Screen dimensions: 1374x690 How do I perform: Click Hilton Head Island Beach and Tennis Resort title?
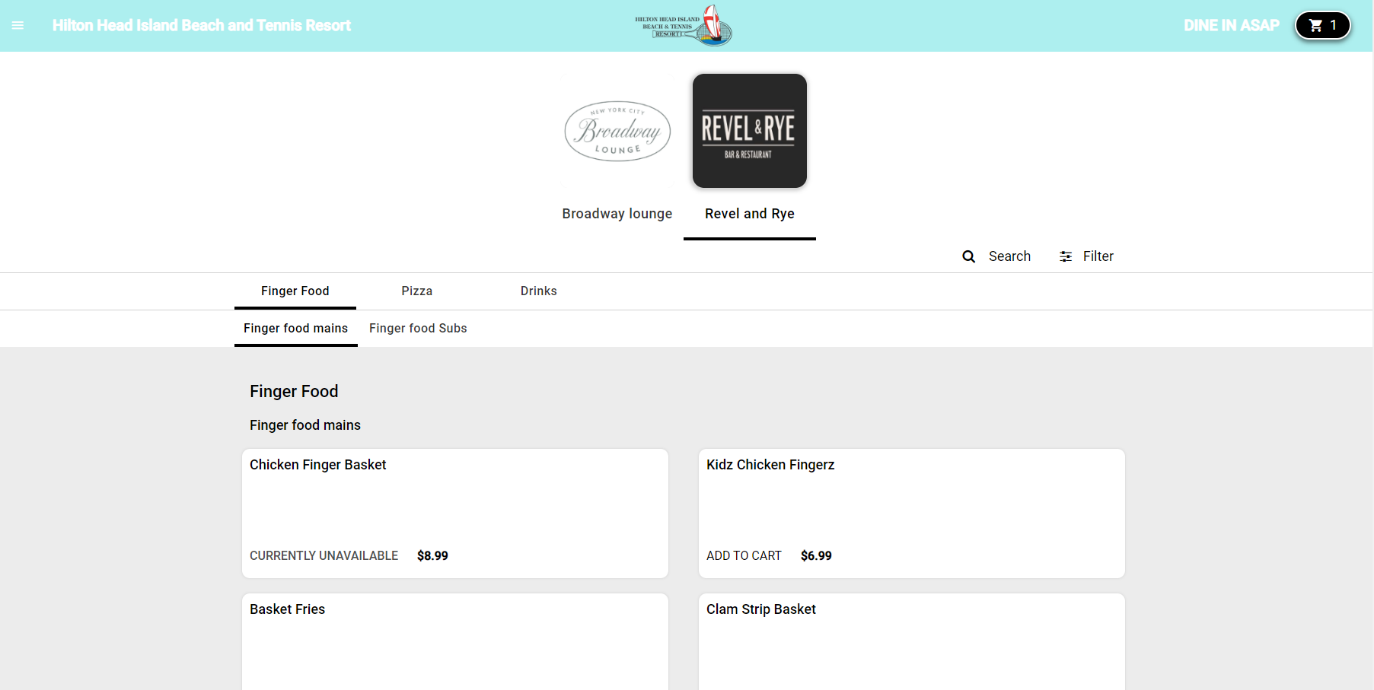click(202, 25)
